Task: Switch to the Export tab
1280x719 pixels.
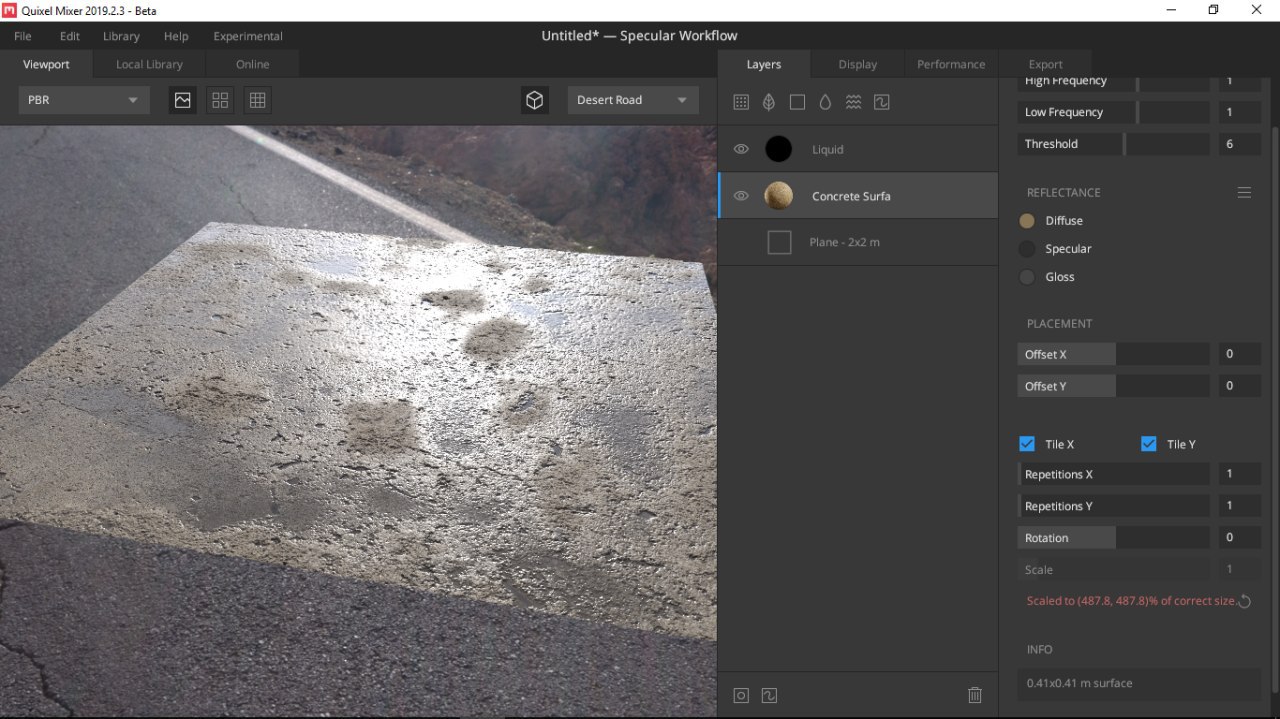Action: tap(1046, 64)
